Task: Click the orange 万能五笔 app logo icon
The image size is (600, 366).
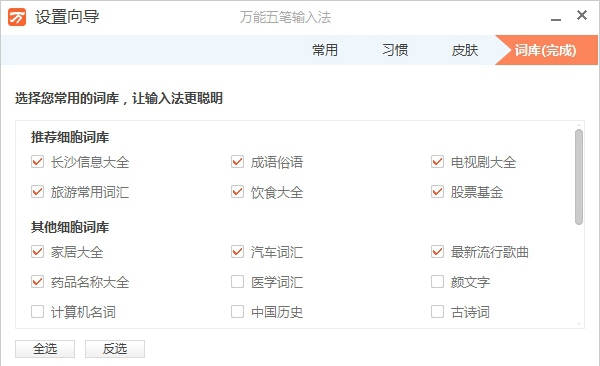Action: [x=17, y=17]
